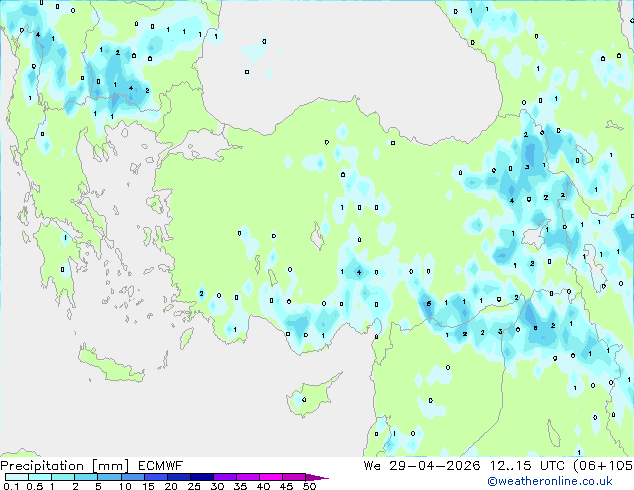Click the 30 mm purple legend swatch

tap(224, 477)
